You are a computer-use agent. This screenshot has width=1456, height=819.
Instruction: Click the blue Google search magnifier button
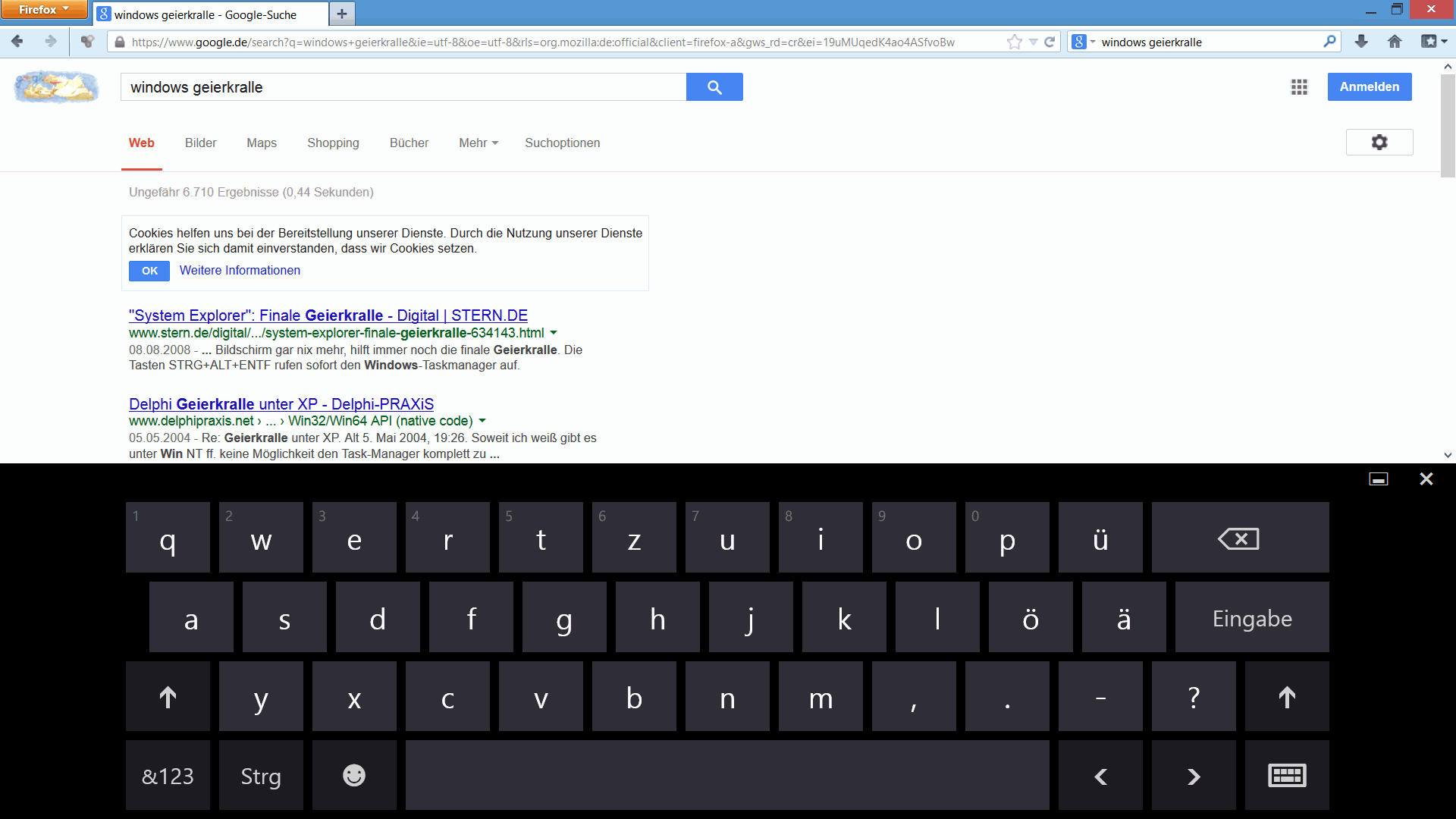coord(714,87)
